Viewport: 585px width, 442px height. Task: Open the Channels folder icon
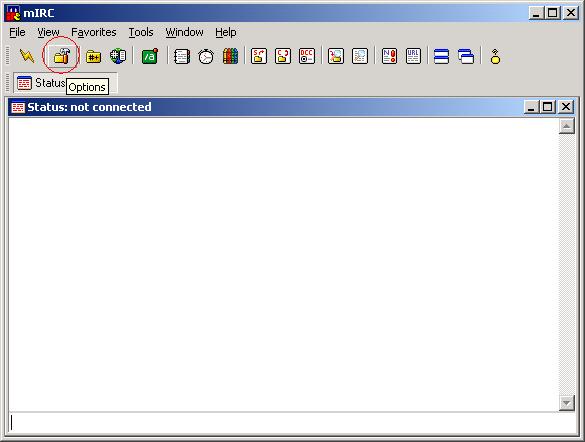[93, 56]
